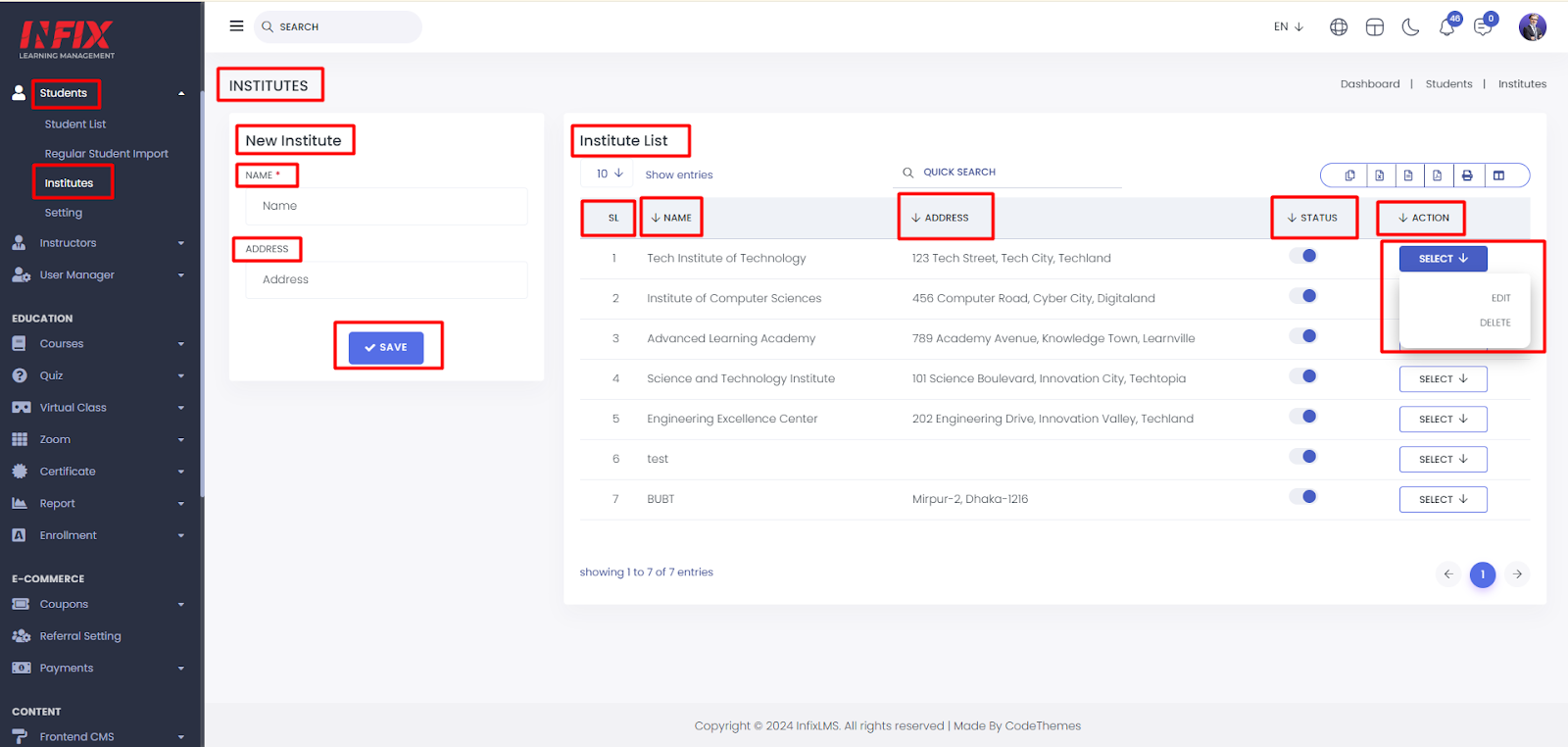Open Regular Student Import in sidebar

(106, 154)
